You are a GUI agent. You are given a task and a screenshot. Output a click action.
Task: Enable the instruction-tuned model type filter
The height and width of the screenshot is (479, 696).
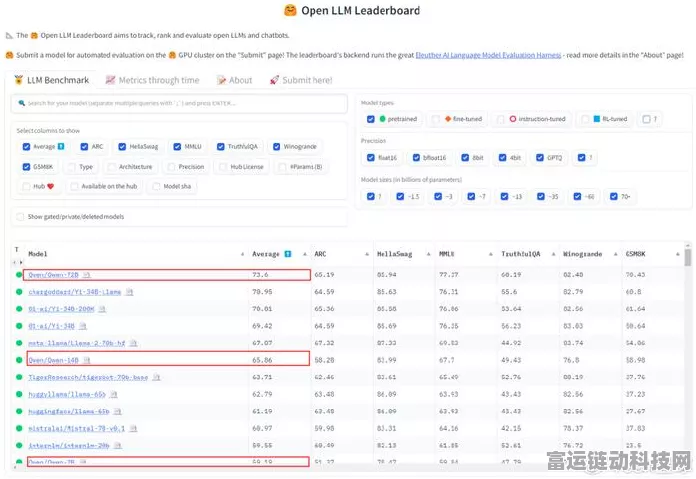(x=501, y=119)
